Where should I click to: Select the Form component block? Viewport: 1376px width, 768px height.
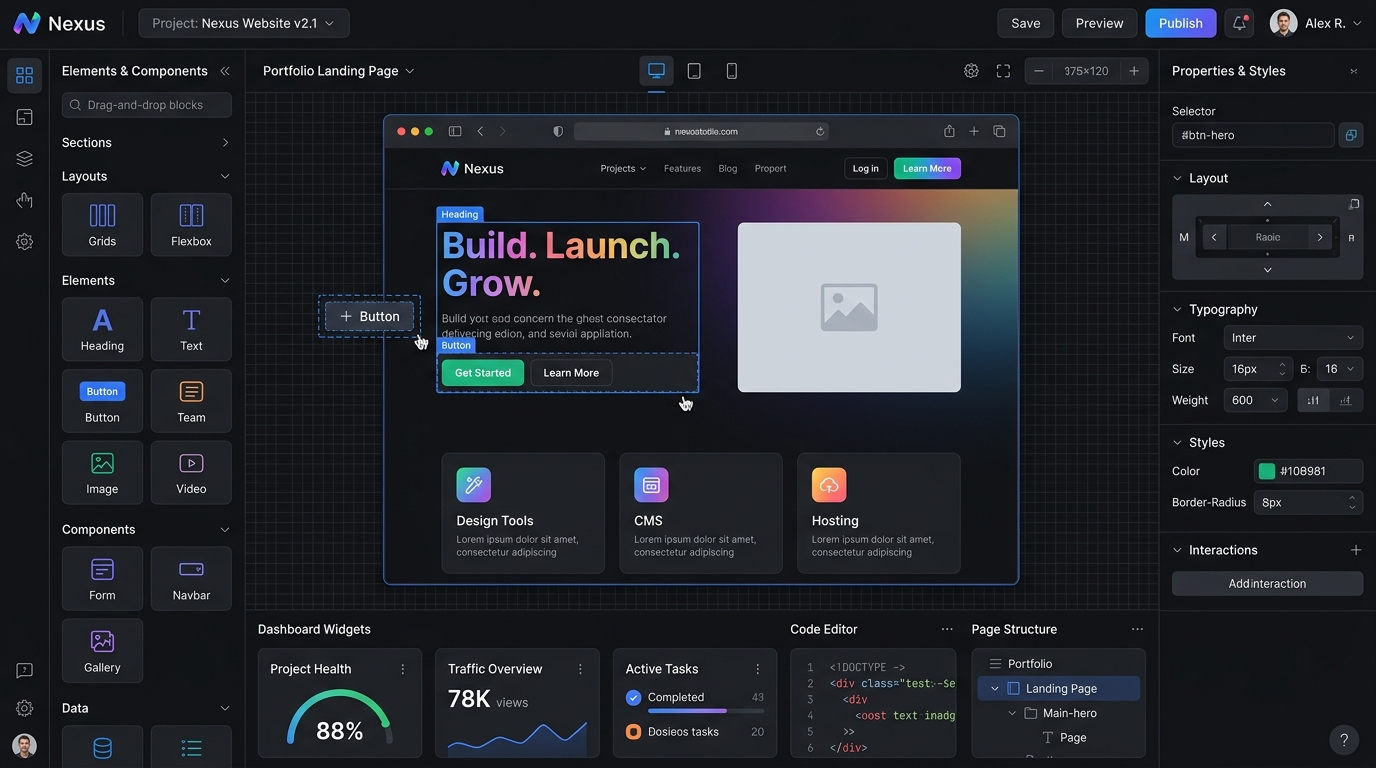pyautogui.click(x=102, y=579)
